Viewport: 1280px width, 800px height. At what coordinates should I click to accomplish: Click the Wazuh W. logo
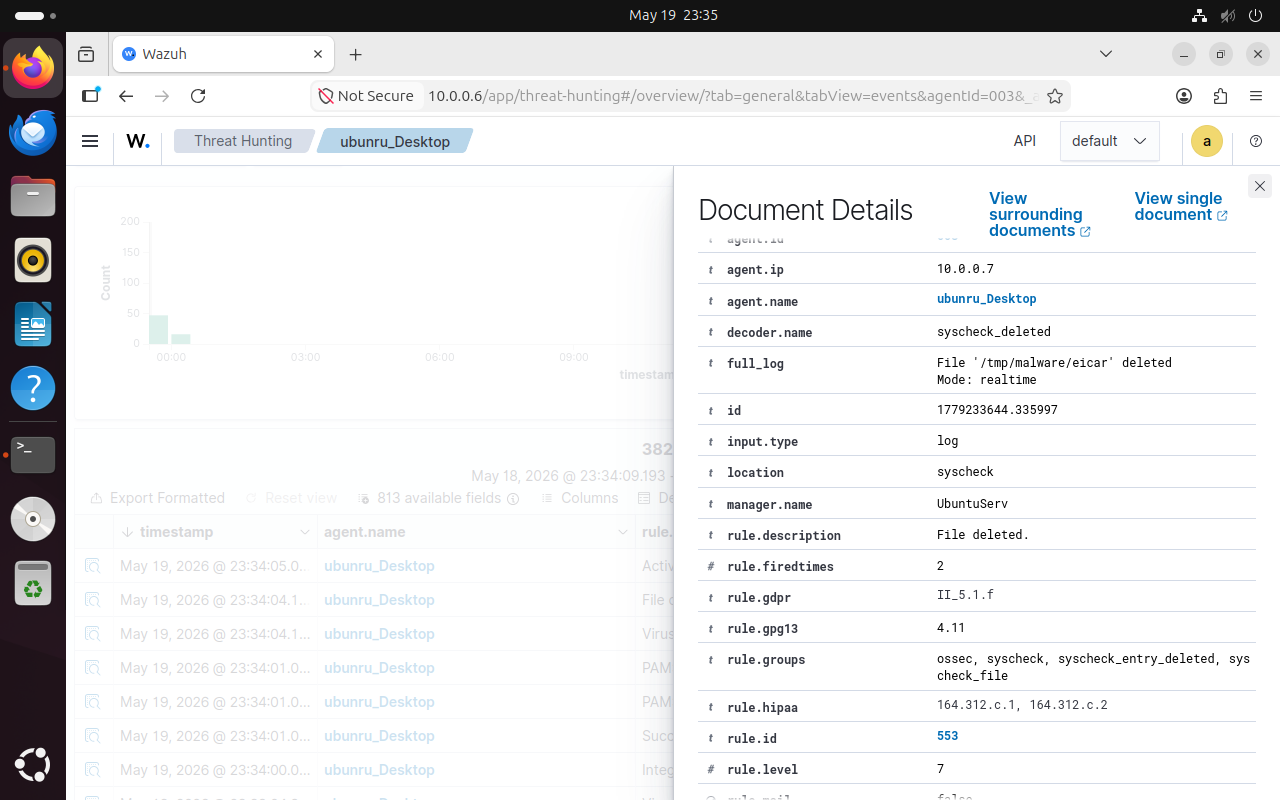[138, 141]
